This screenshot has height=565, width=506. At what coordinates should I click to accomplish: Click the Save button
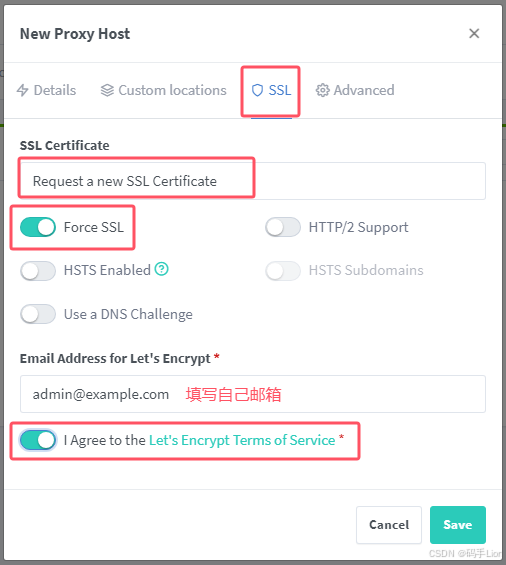tap(458, 525)
